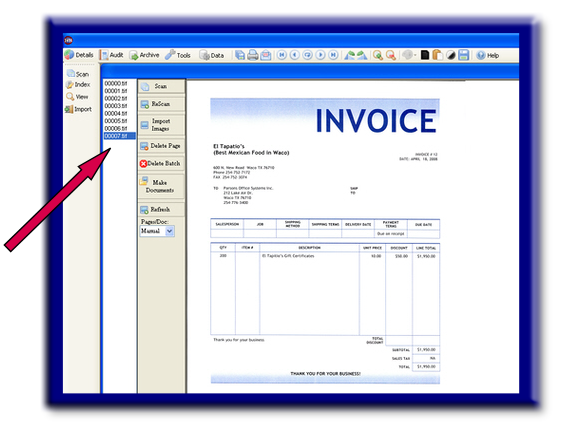
Task: Click the Delete Batch button
Action: click(161, 164)
